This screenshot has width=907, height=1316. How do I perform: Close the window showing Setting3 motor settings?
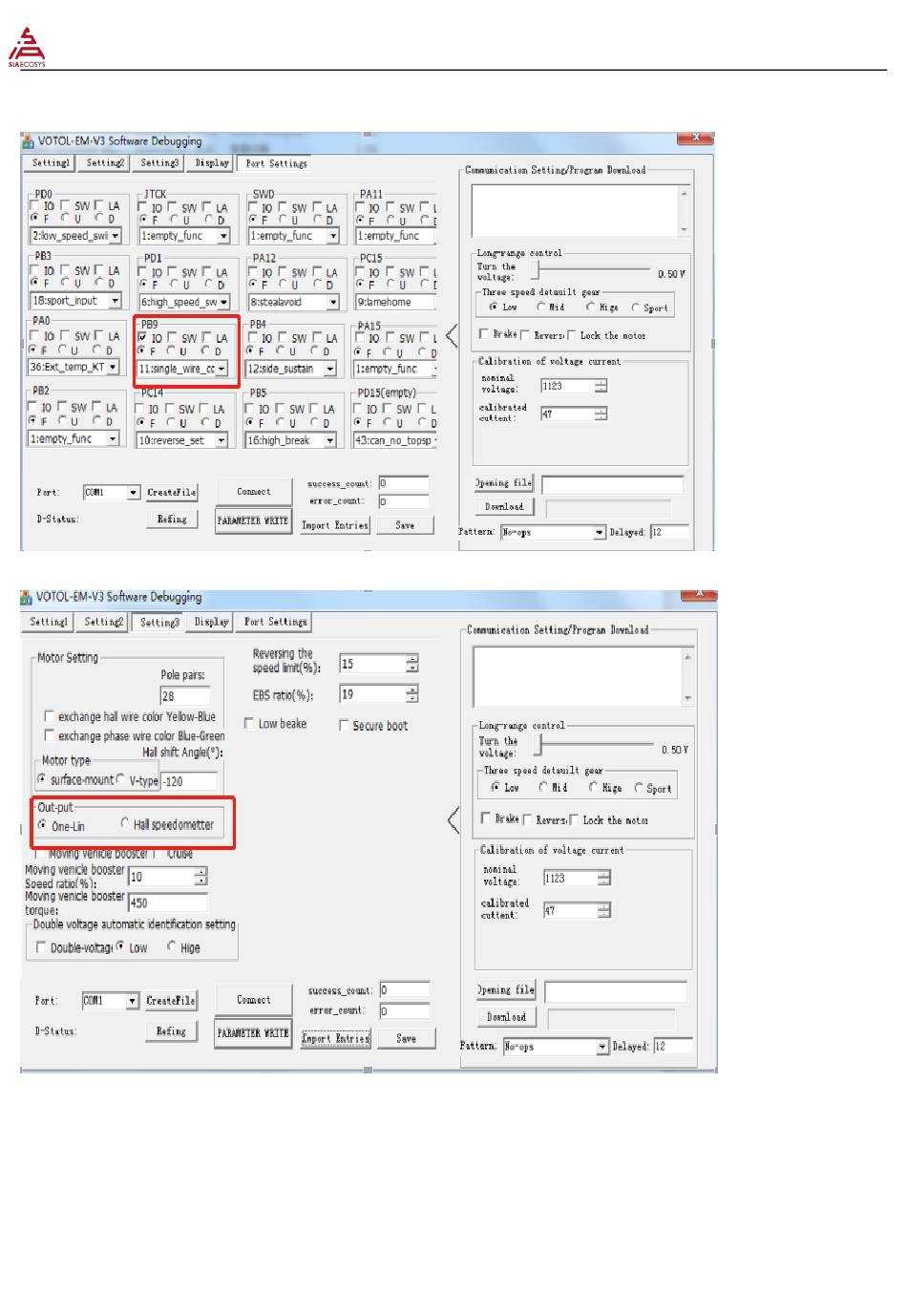tap(699, 595)
